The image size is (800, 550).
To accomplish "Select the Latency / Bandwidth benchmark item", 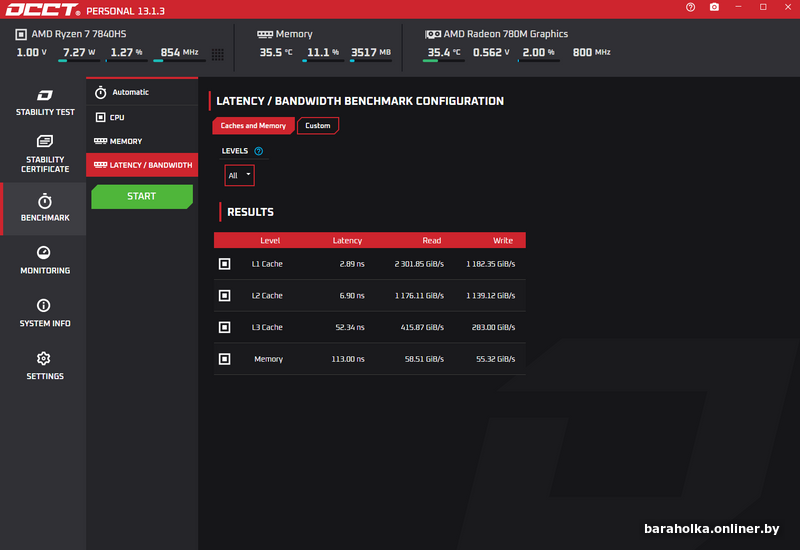I will (x=142, y=165).
